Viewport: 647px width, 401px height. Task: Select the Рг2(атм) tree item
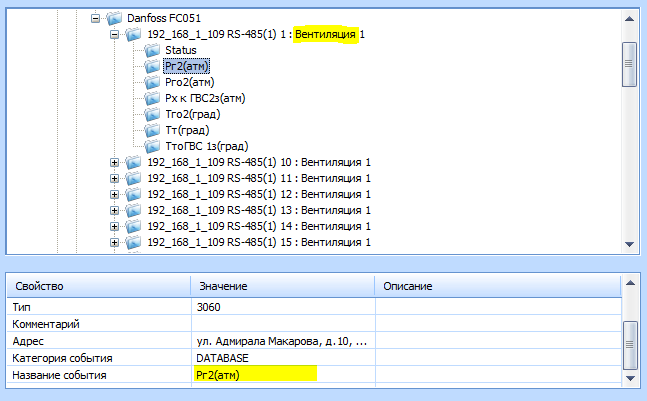[185, 66]
